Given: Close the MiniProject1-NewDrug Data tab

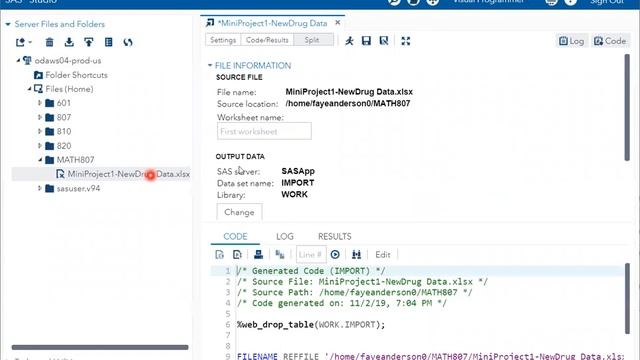Looking at the screenshot, I should pyautogui.click(x=338, y=22).
